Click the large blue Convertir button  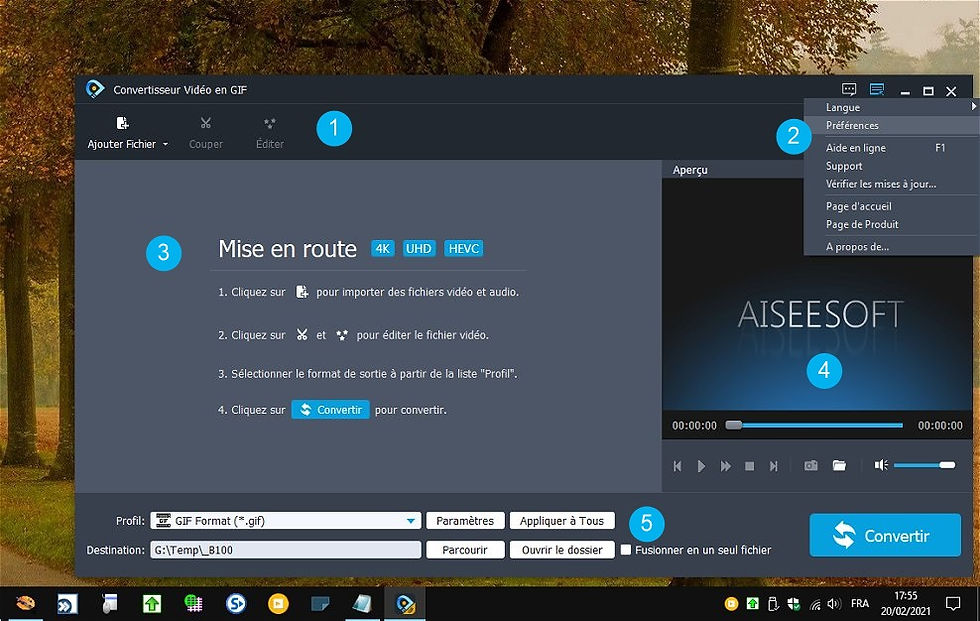pyautogui.click(x=885, y=535)
